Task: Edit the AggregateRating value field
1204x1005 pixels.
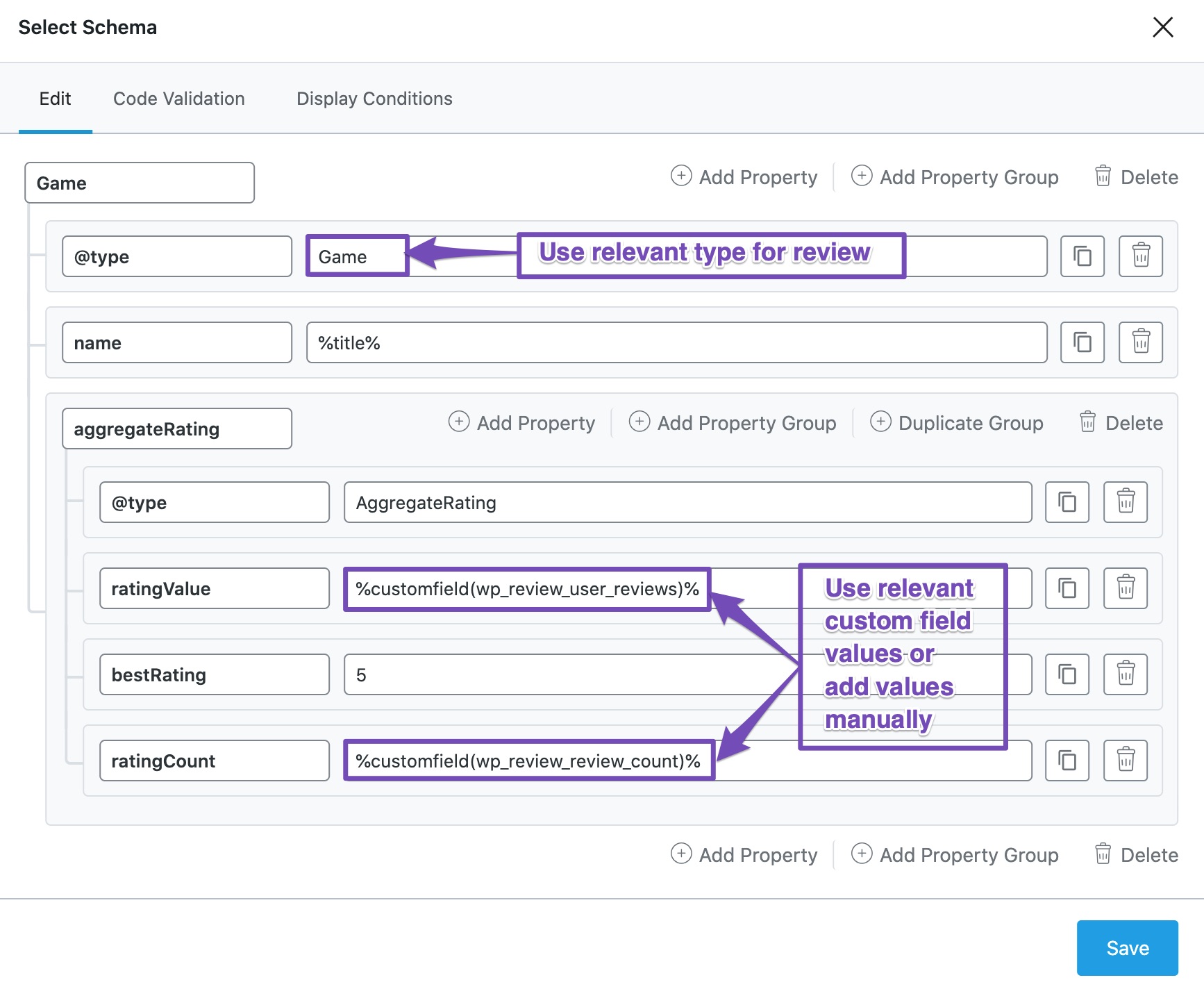Action: (x=688, y=502)
